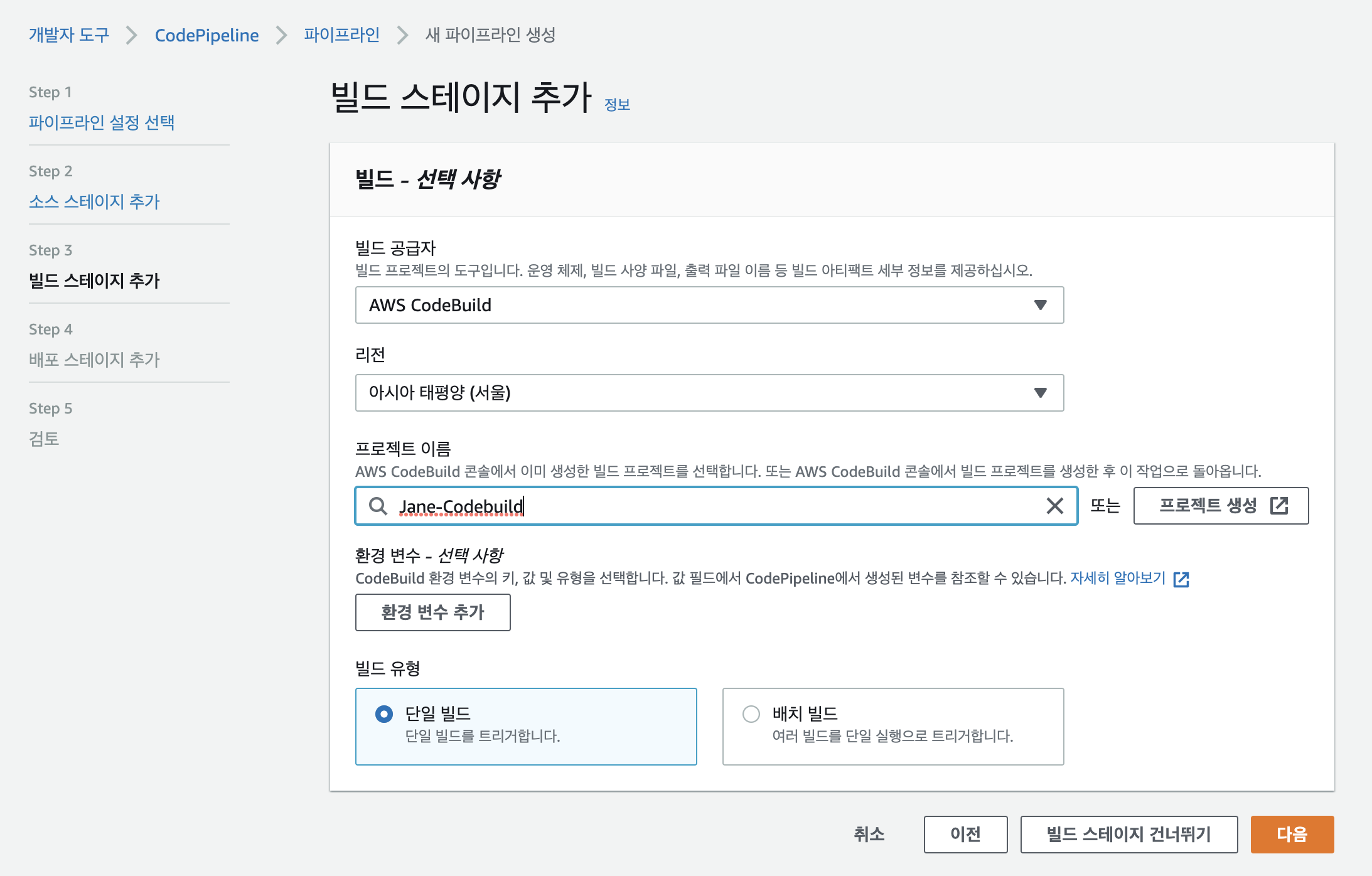Click the 이전 button
Viewport: 1372px width, 876px height.
[965, 835]
